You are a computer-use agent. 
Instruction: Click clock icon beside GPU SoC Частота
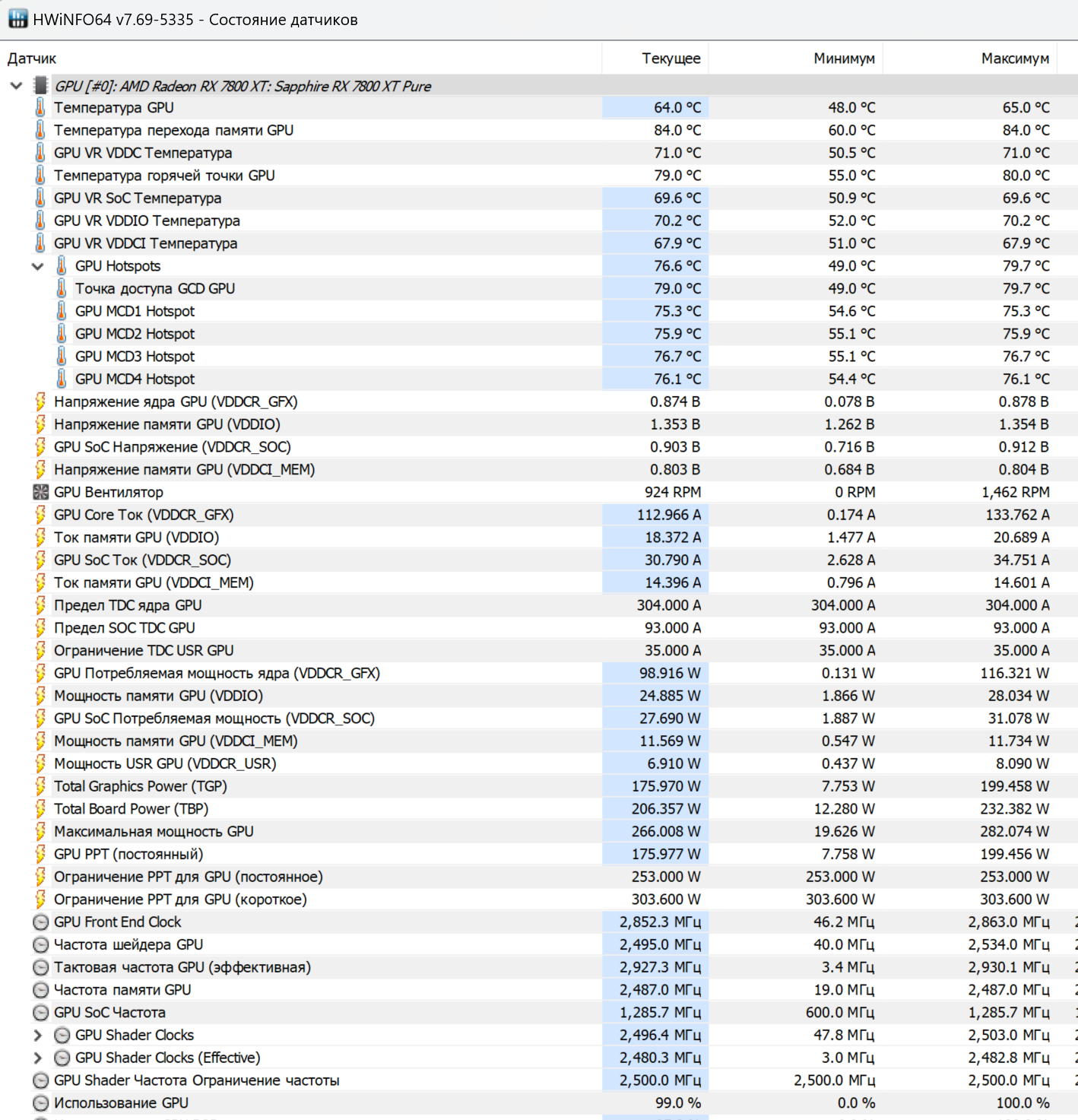pyautogui.click(x=41, y=1013)
